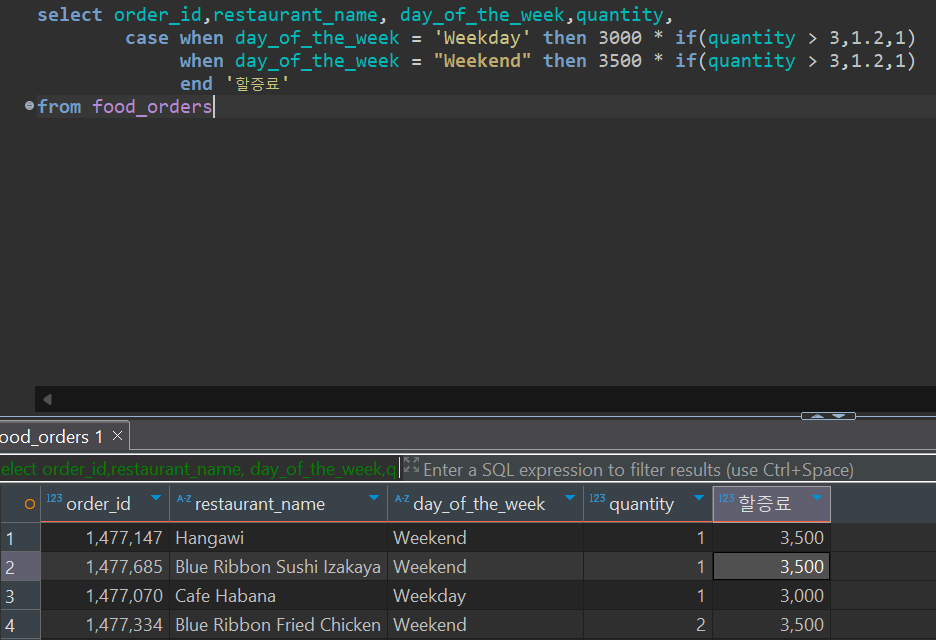Click the scroll-left arrow in editor scrollbar

(48, 399)
